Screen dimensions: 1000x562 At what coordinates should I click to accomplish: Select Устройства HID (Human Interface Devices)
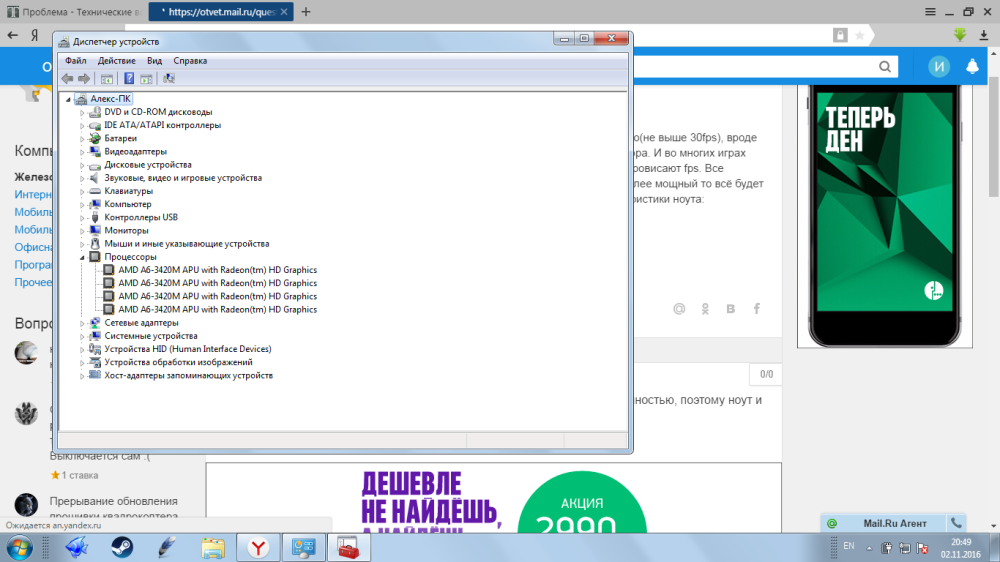(188, 349)
